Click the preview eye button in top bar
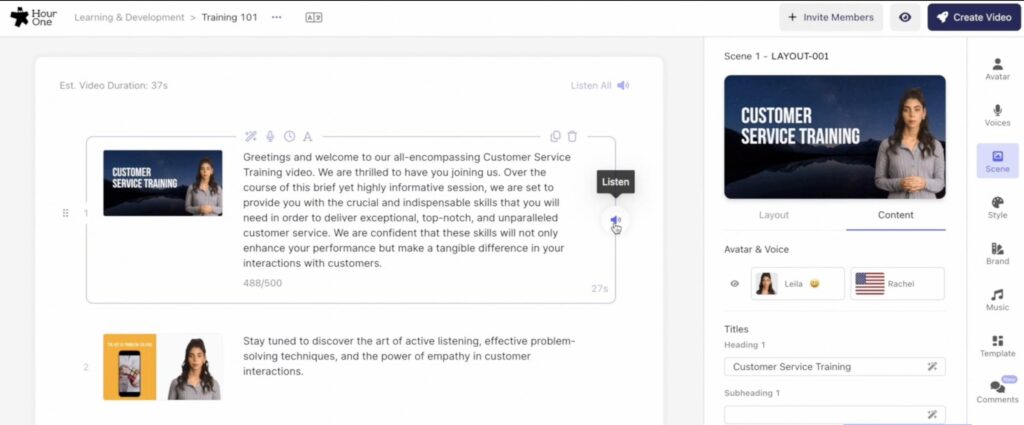Screen dimensions: 1024x425 [x=905, y=17]
